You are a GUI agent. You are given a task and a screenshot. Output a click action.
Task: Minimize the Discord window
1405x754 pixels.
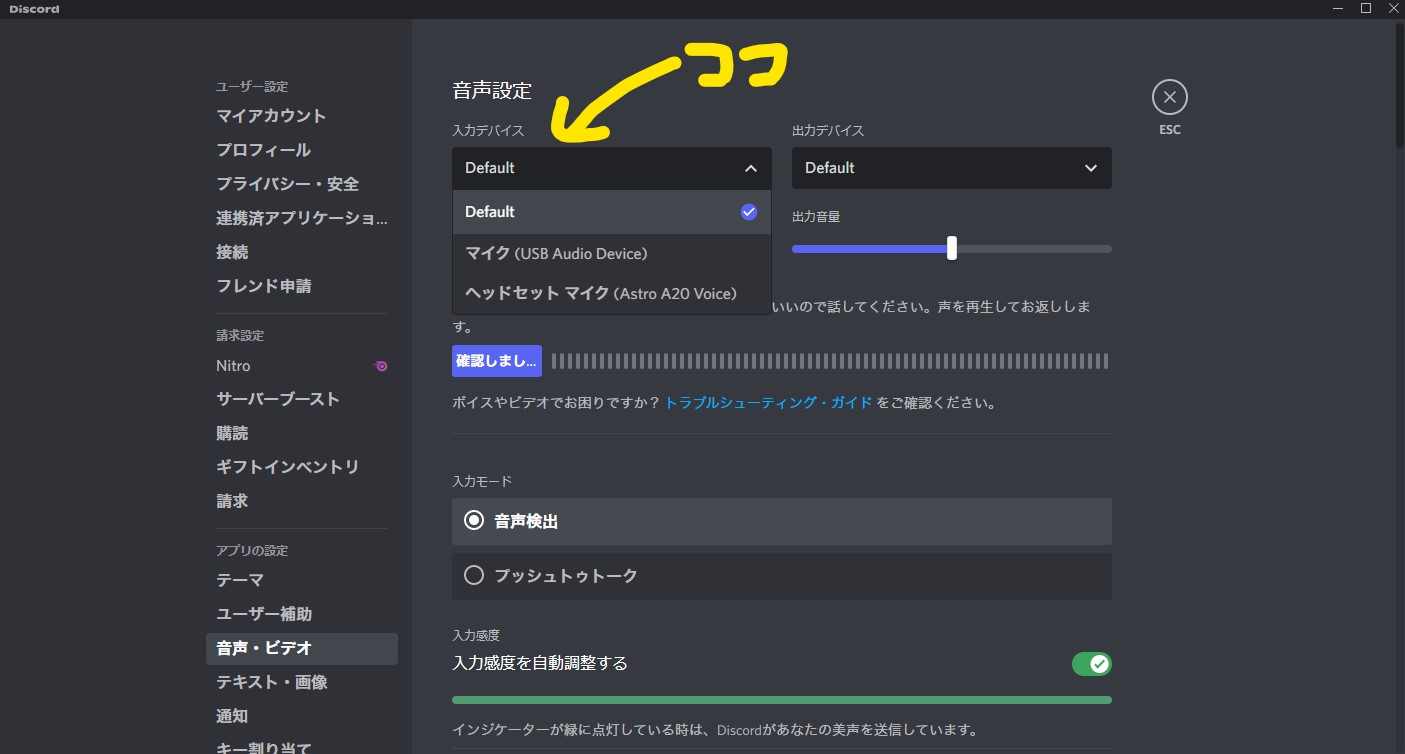(1338, 8)
